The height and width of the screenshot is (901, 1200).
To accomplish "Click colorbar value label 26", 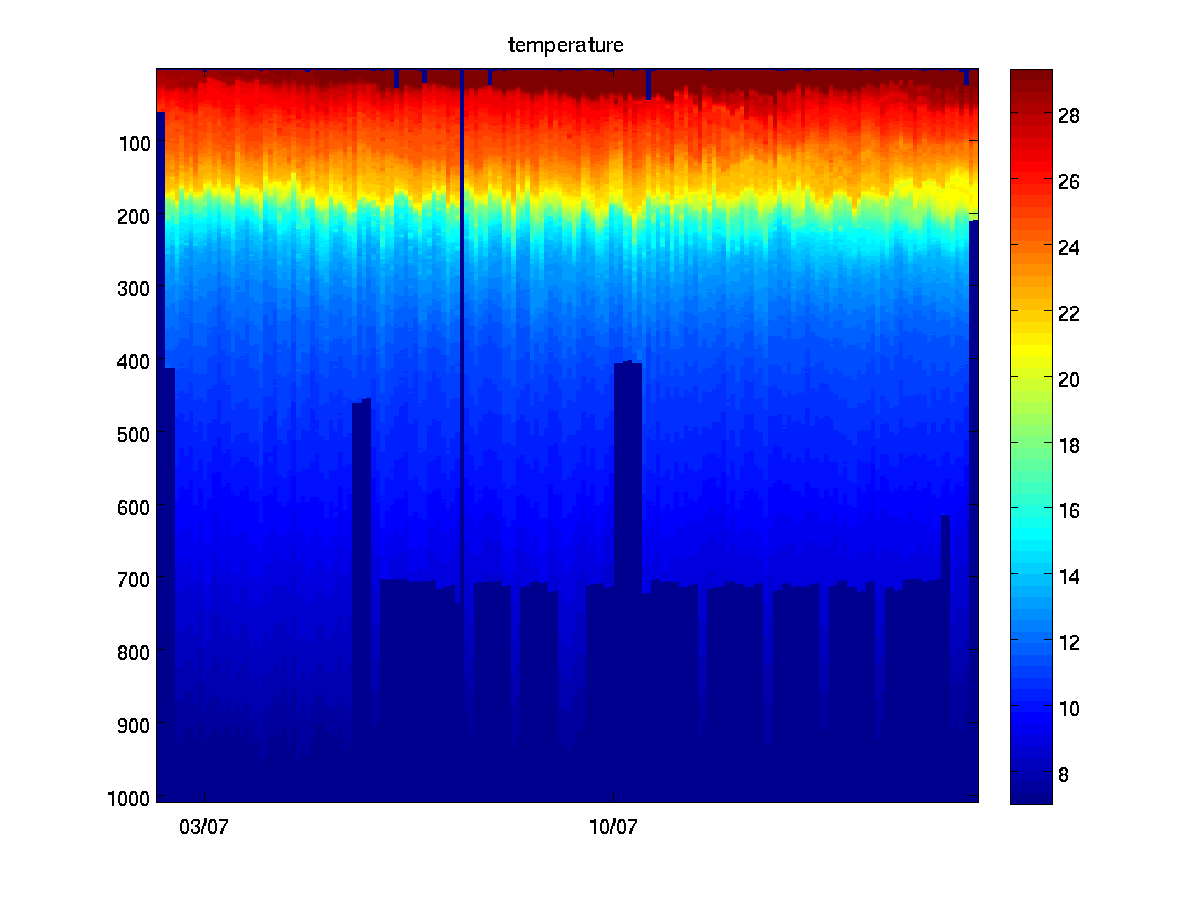I will click(x=1070, y=181).
